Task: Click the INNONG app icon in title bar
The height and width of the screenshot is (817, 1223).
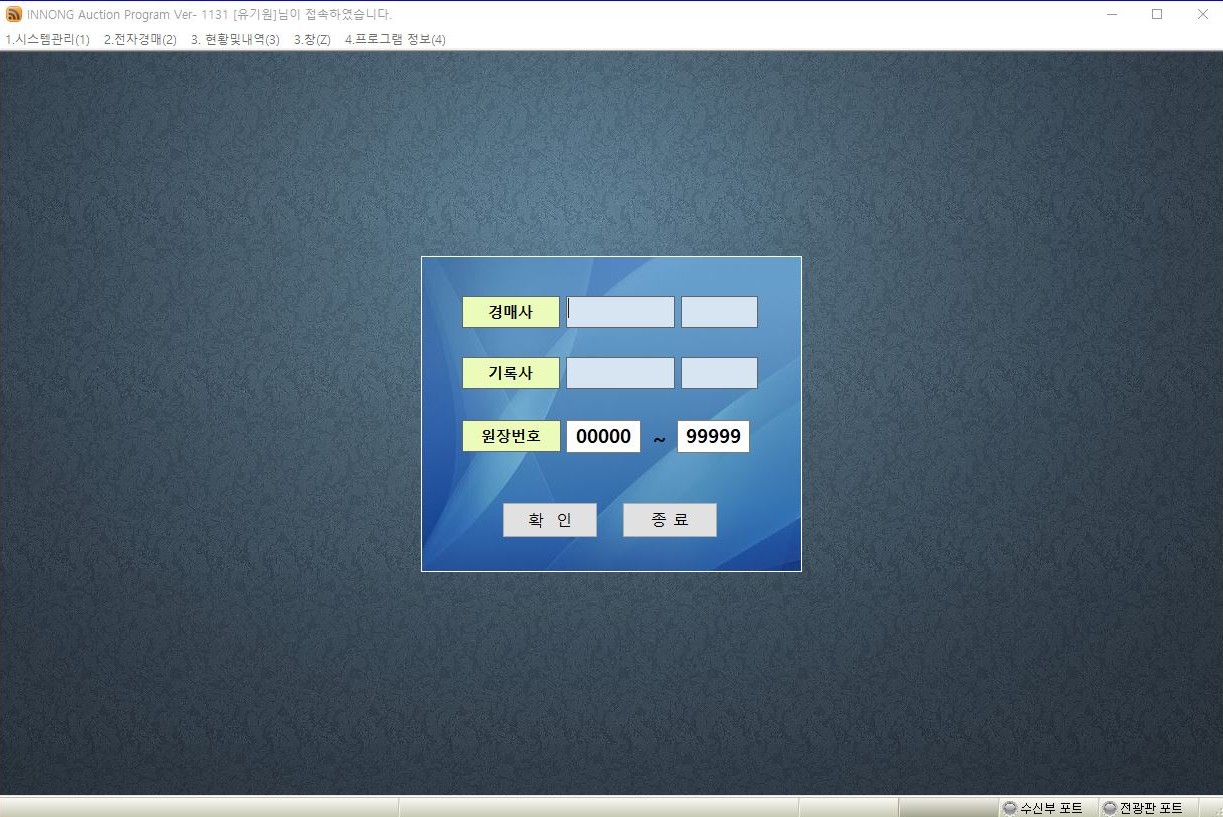Action: tap(14, 14)
